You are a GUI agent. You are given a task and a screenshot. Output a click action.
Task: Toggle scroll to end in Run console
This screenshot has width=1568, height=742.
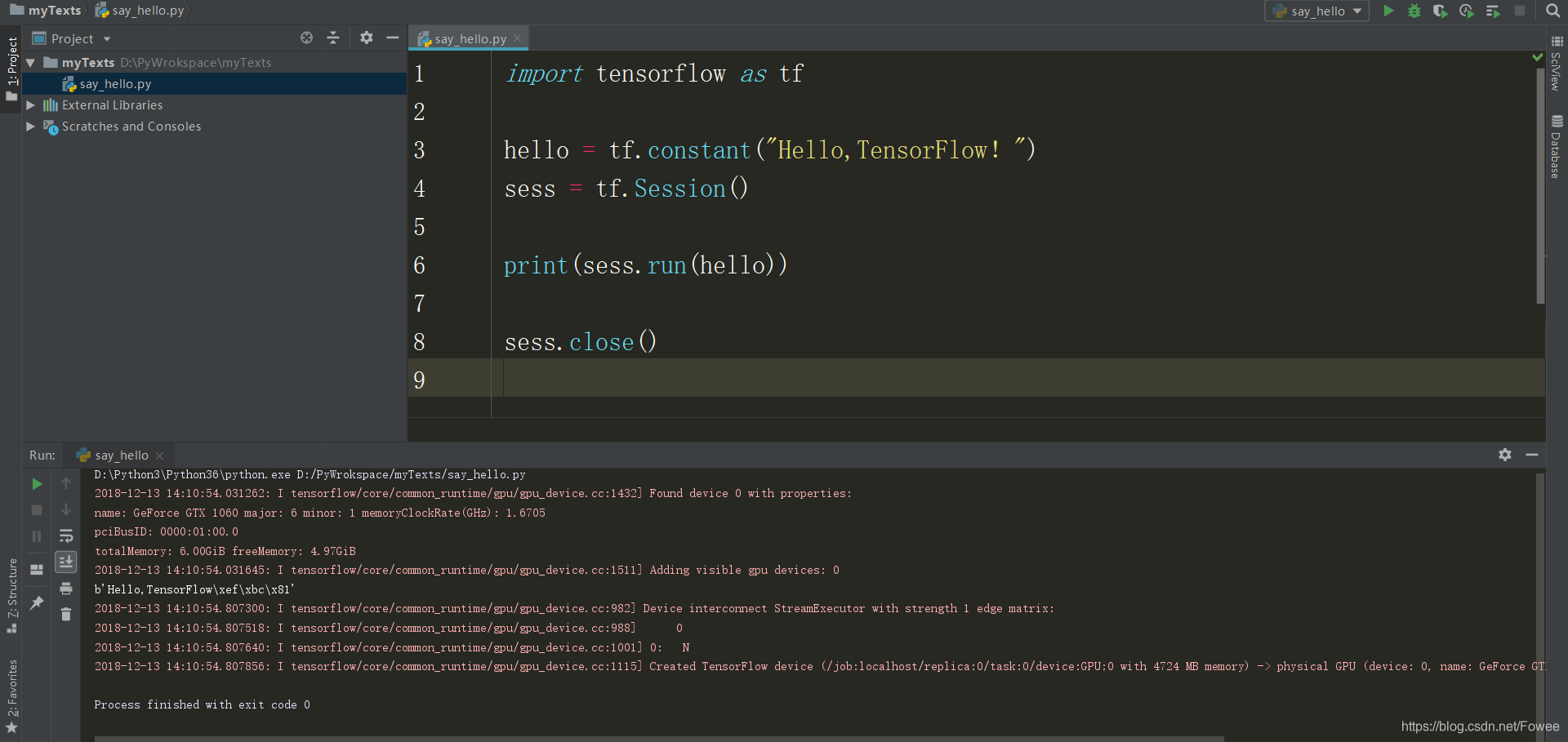[x=66, y=562]
